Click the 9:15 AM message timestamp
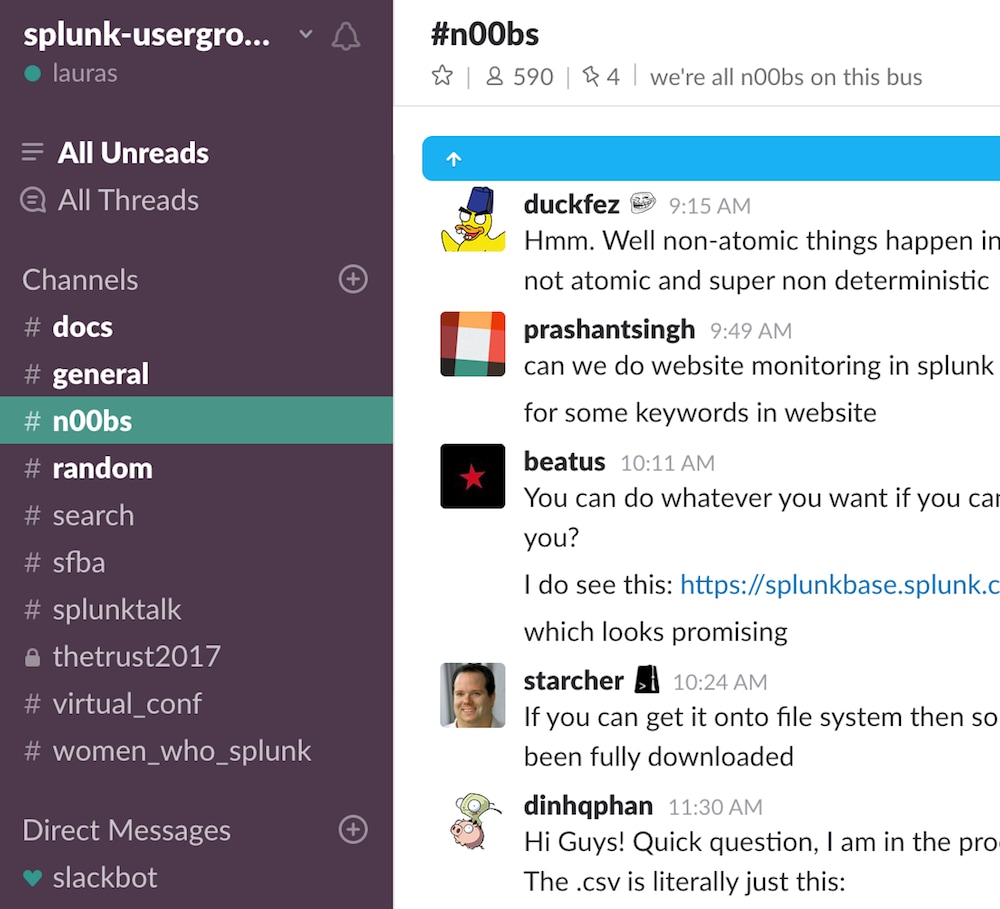 (709, 206)
